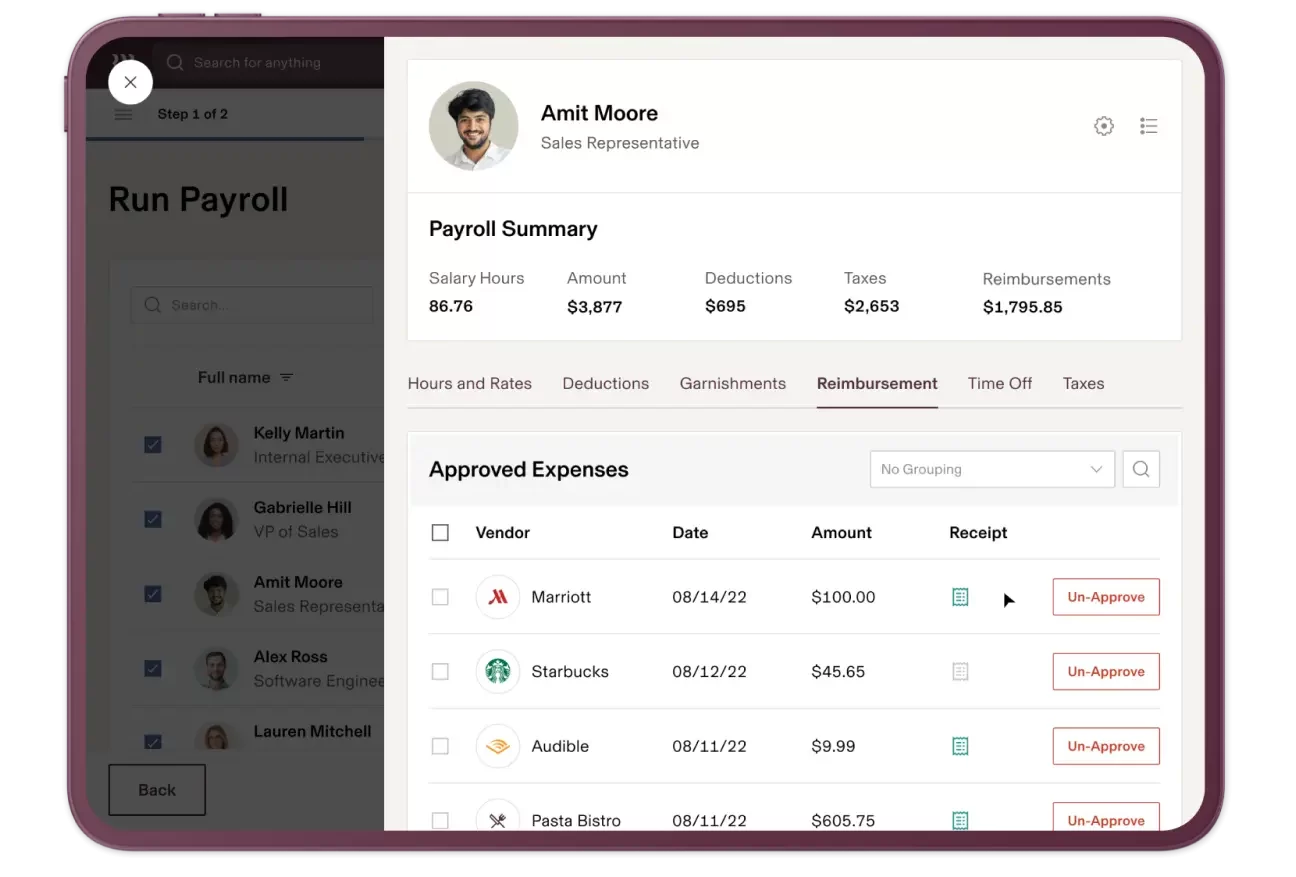Click the Back button
This screenshot has width=1296, height=877.
[x=156, y=789]
